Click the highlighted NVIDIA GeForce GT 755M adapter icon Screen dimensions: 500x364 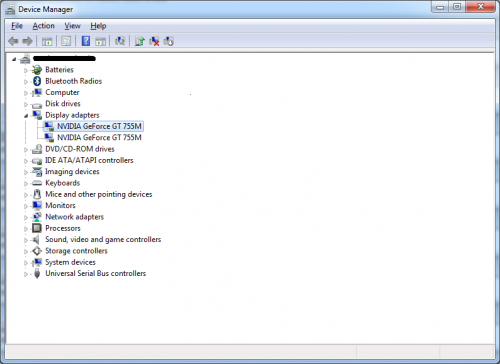pos(49,126)
